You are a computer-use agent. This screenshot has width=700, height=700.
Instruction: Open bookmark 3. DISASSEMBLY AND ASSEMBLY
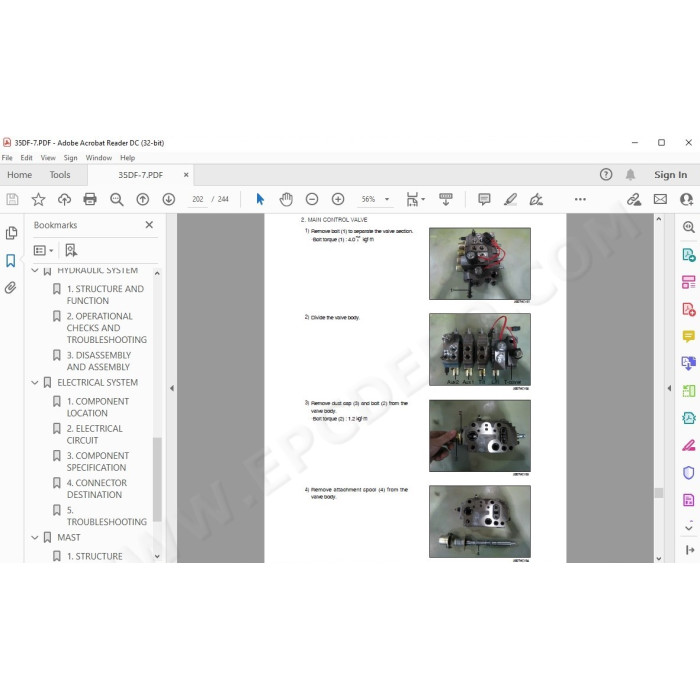(99, 361)
